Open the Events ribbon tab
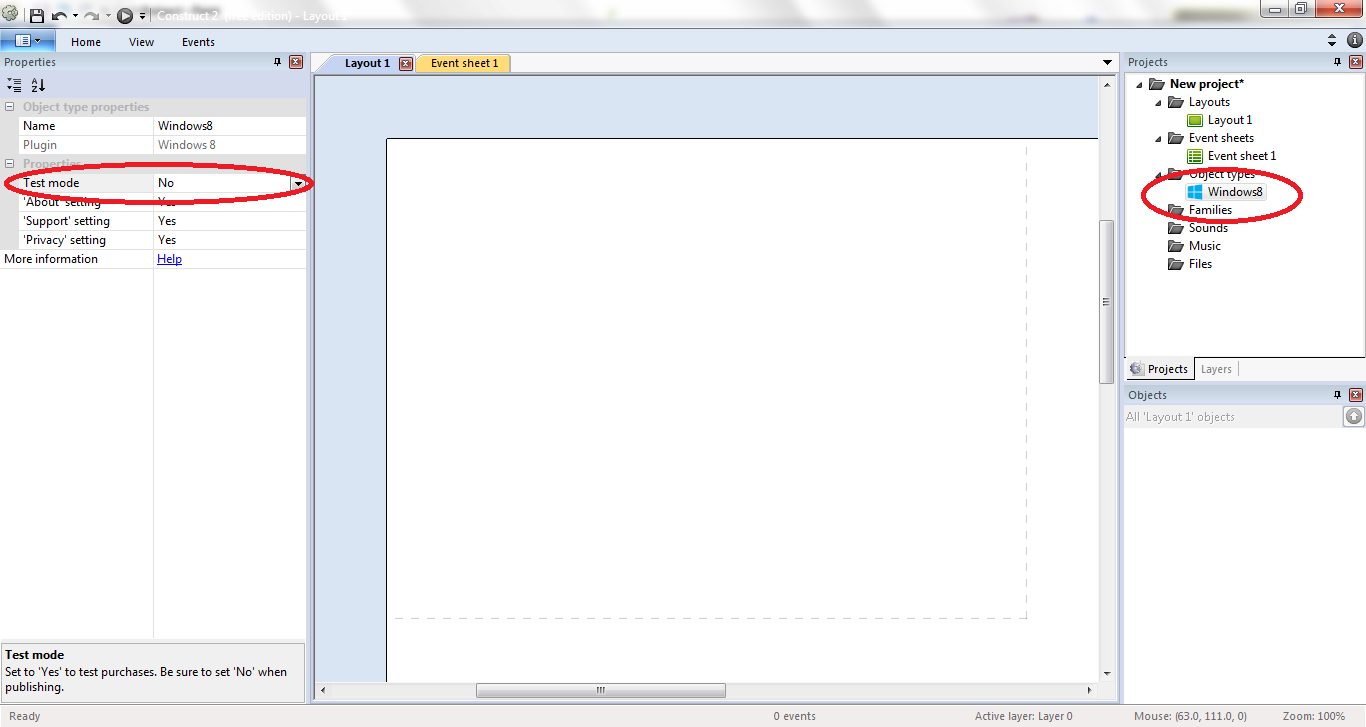 click(198, 42)
